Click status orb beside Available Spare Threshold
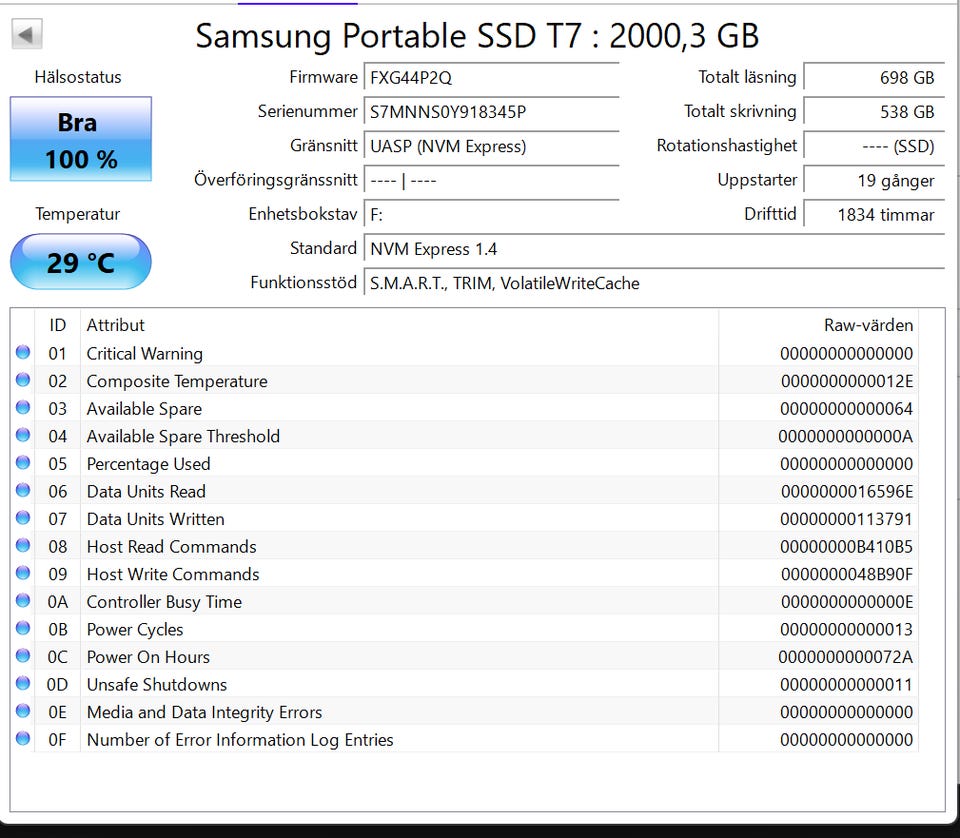The width and height of the screenshot is (960, 838). click(x=23, y=436)
